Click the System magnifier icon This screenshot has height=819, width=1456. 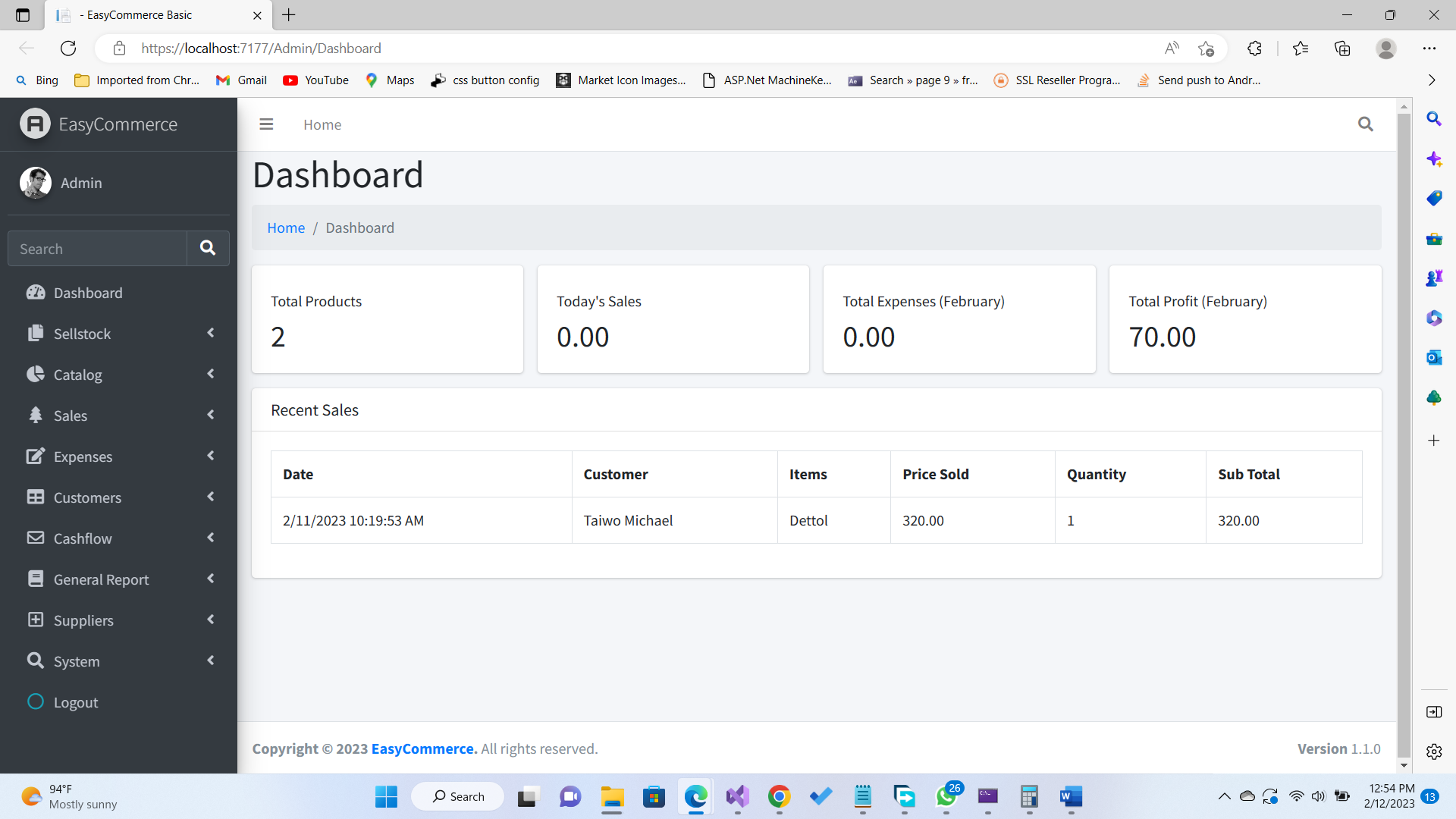35,661
